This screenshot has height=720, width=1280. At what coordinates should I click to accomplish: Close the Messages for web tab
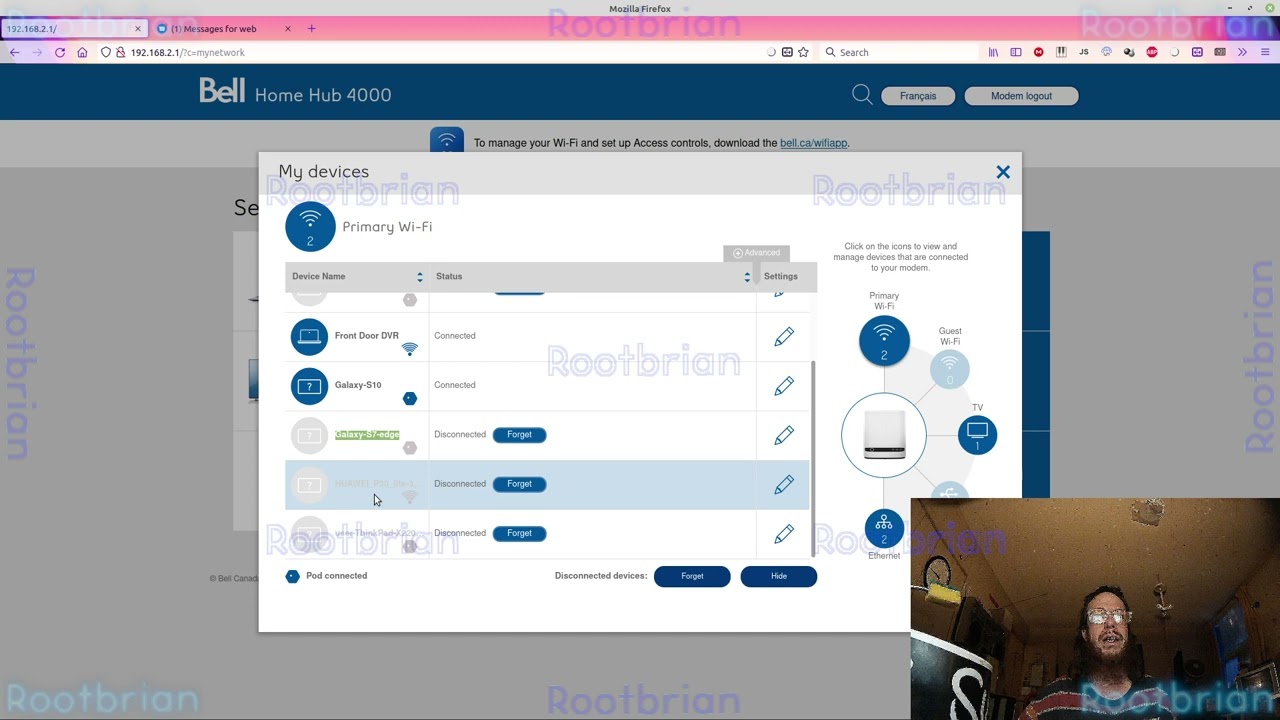(x=288, y=28)
